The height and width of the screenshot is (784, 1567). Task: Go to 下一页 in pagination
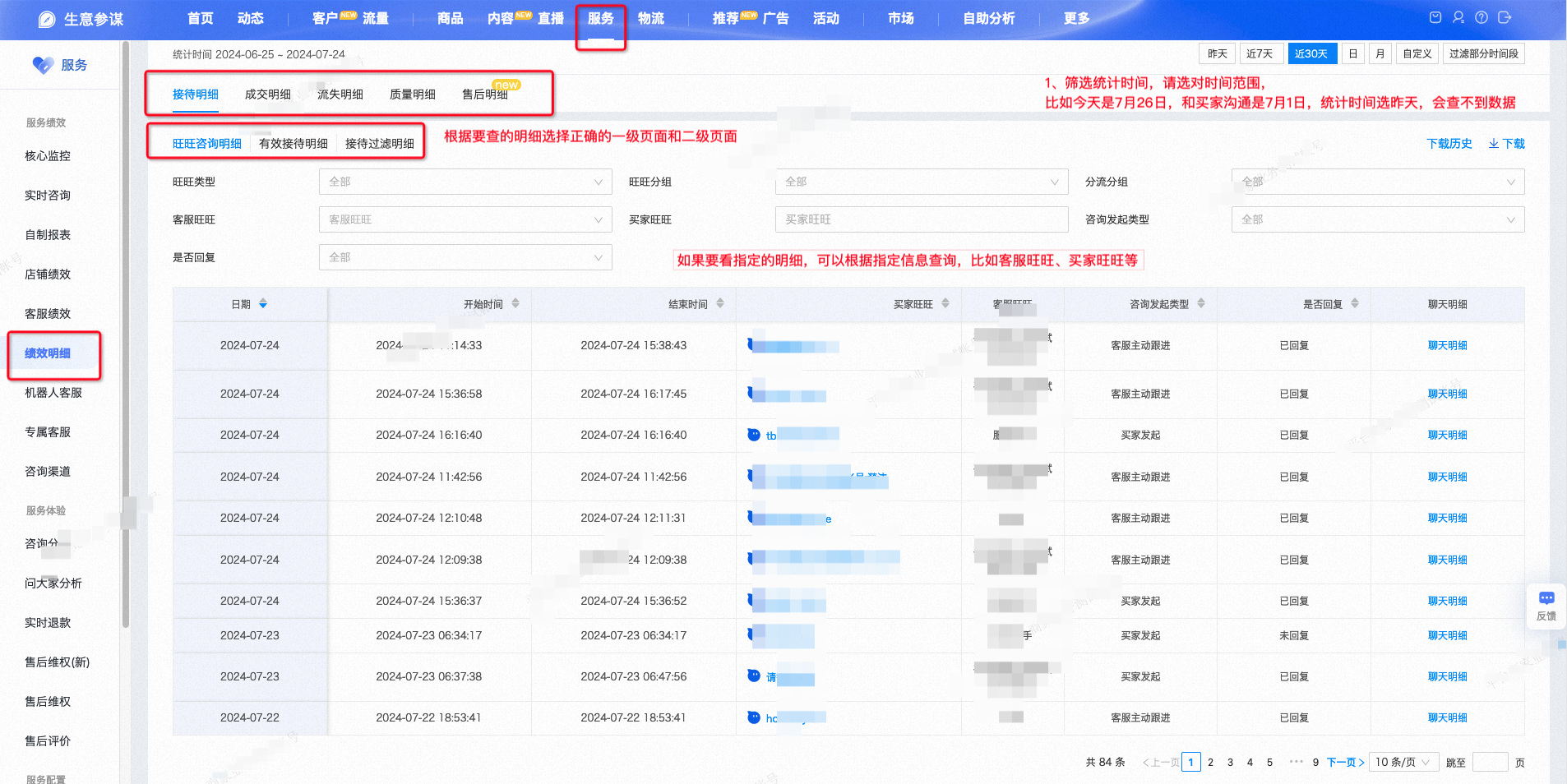[1346, 763]
